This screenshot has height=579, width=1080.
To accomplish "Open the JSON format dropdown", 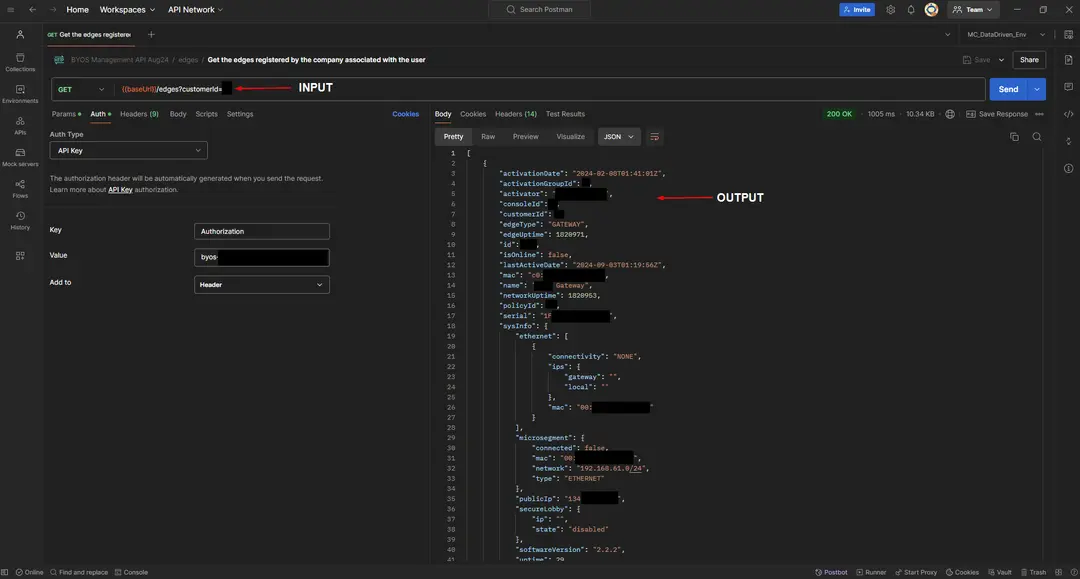I will (x=619, y=137).
